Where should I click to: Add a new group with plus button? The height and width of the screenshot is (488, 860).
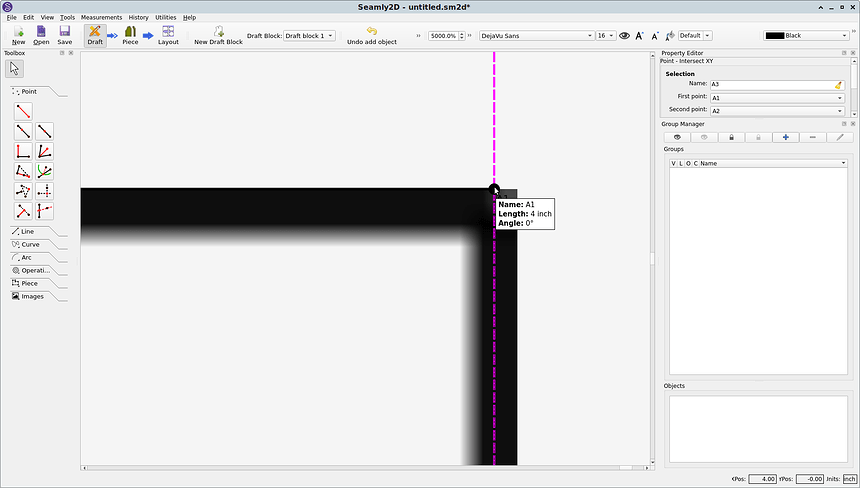tap(785, 137)
